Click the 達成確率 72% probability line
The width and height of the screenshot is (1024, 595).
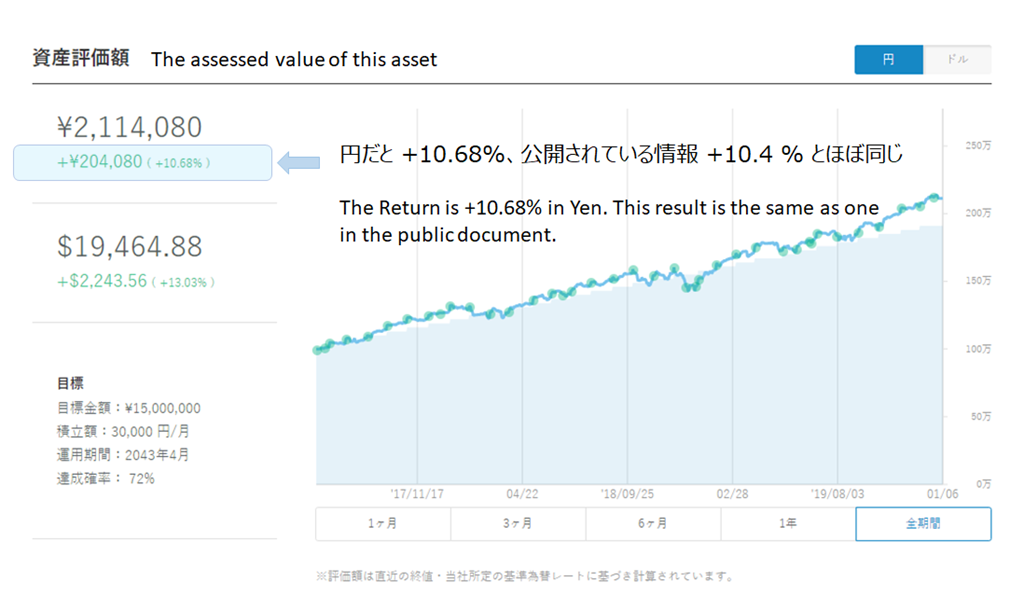pyautogui.click(x=106, y=478)
